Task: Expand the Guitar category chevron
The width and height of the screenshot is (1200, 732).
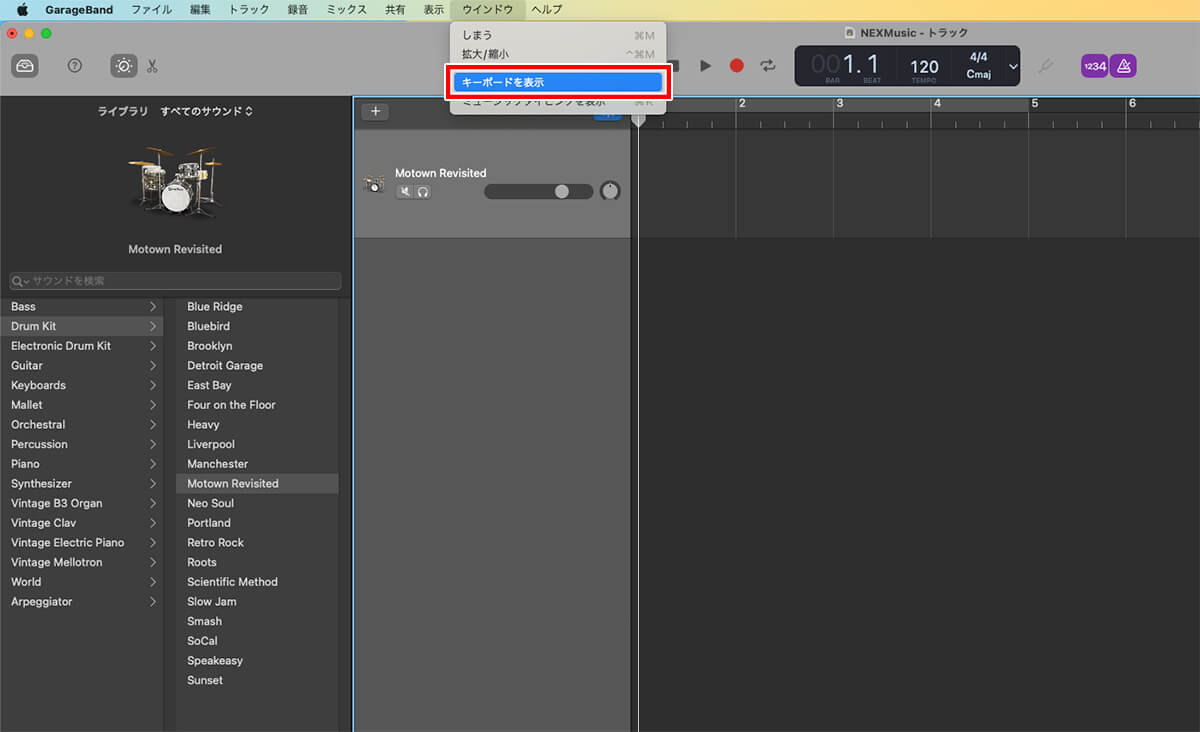Action: point(153,366)
